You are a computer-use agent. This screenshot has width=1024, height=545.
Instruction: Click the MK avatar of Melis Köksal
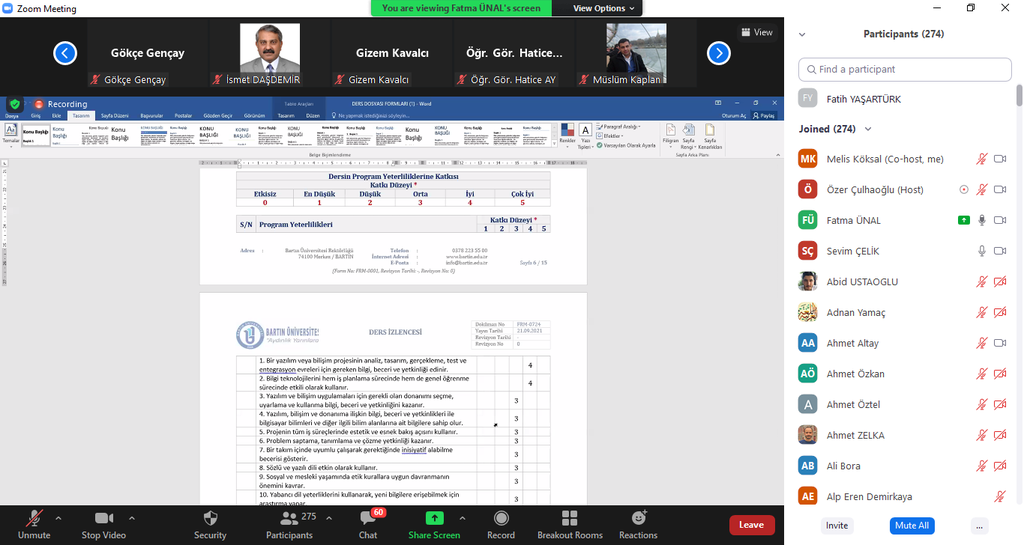click(808, 159)
